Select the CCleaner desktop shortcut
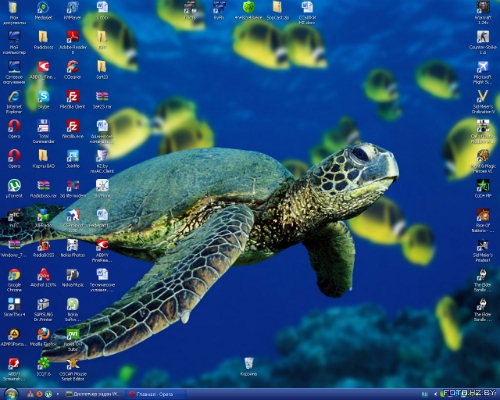500x400 pixels. pos(72,70)
